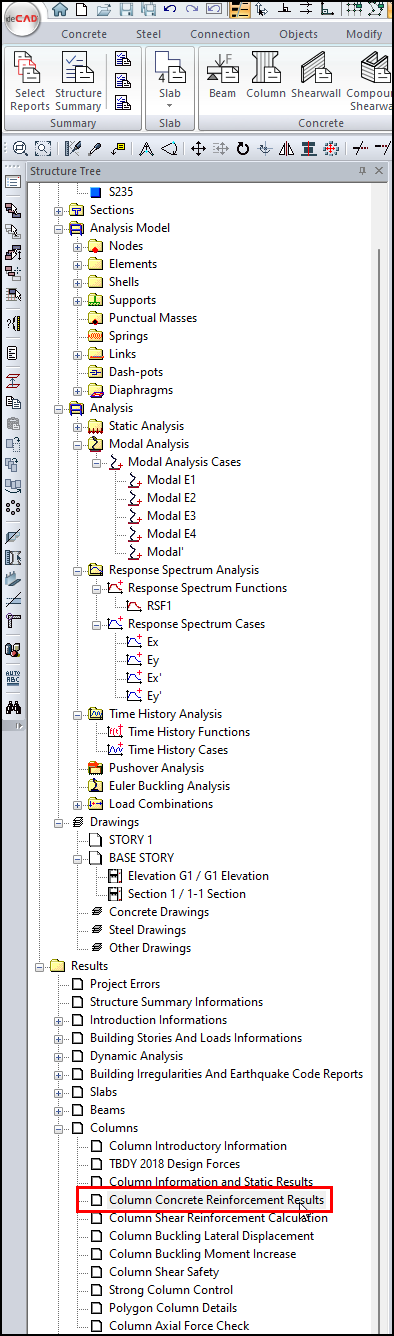Screen dimensions: 394x1336
Task: Click the zoom magnifier icon in the toolbar
Action: 19,148
